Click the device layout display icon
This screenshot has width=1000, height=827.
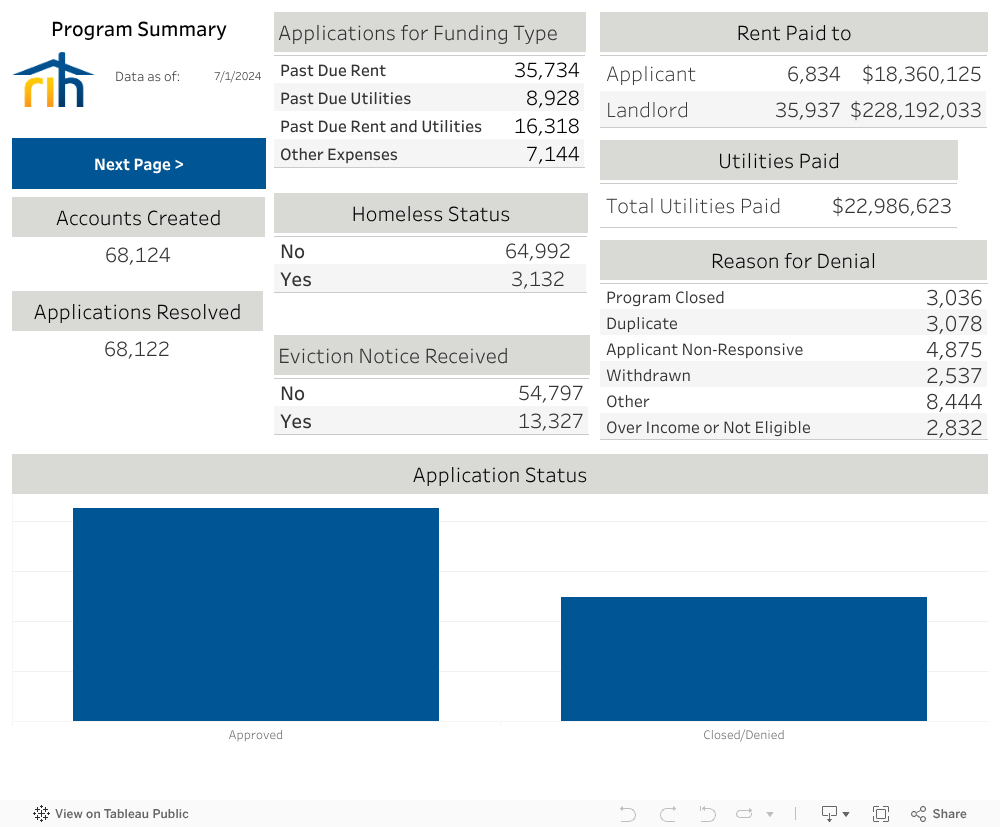pos(828,813)
